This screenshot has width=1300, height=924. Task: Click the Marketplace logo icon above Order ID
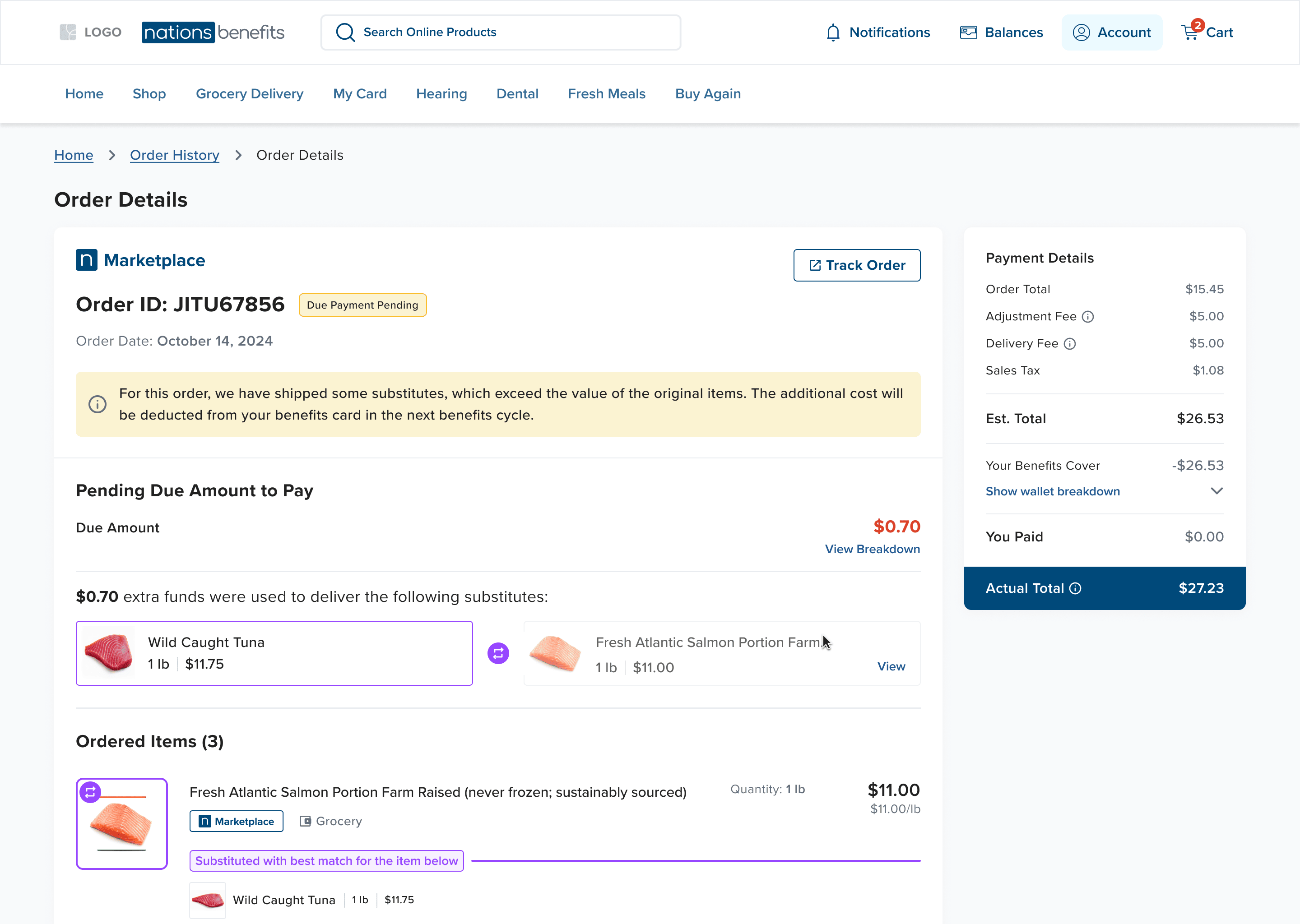tap(86, 260)
